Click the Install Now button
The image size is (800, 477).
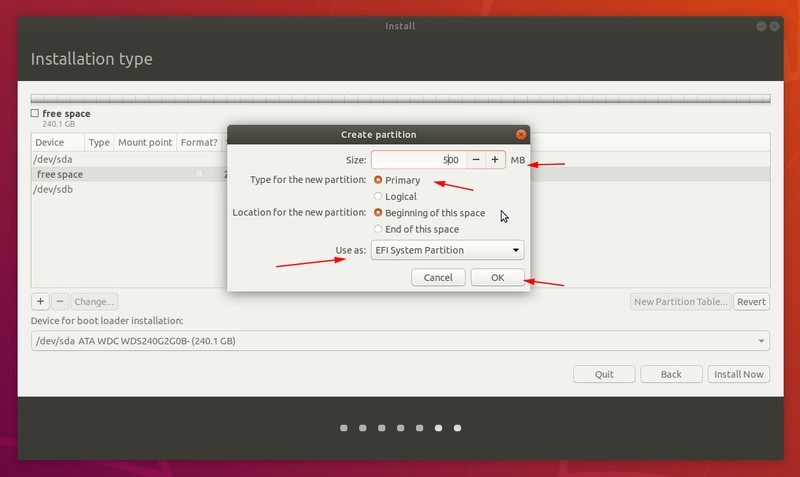tap(739, 374)
